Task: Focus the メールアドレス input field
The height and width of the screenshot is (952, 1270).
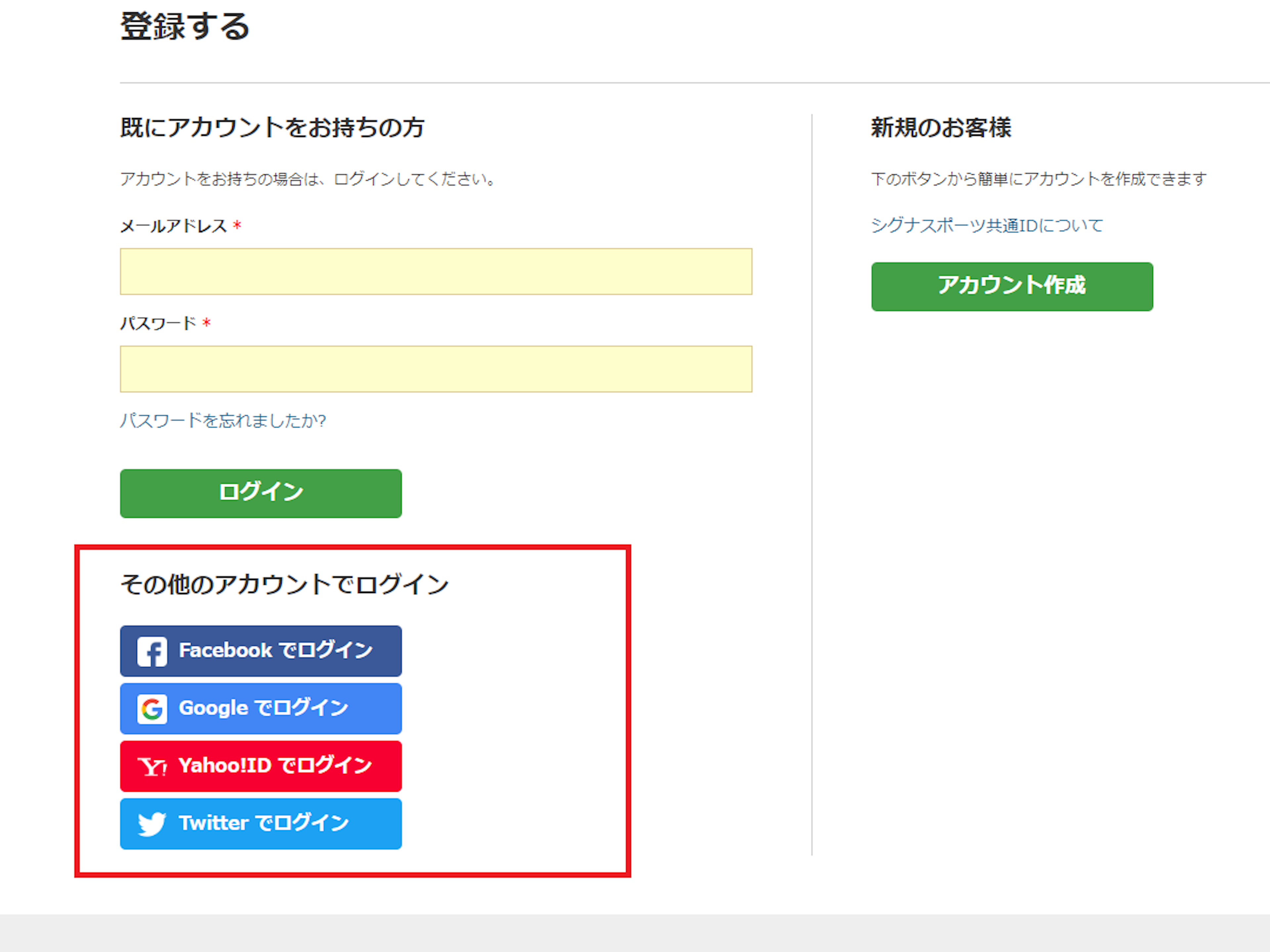Action: pyautogui.click(x=436, y=271)
